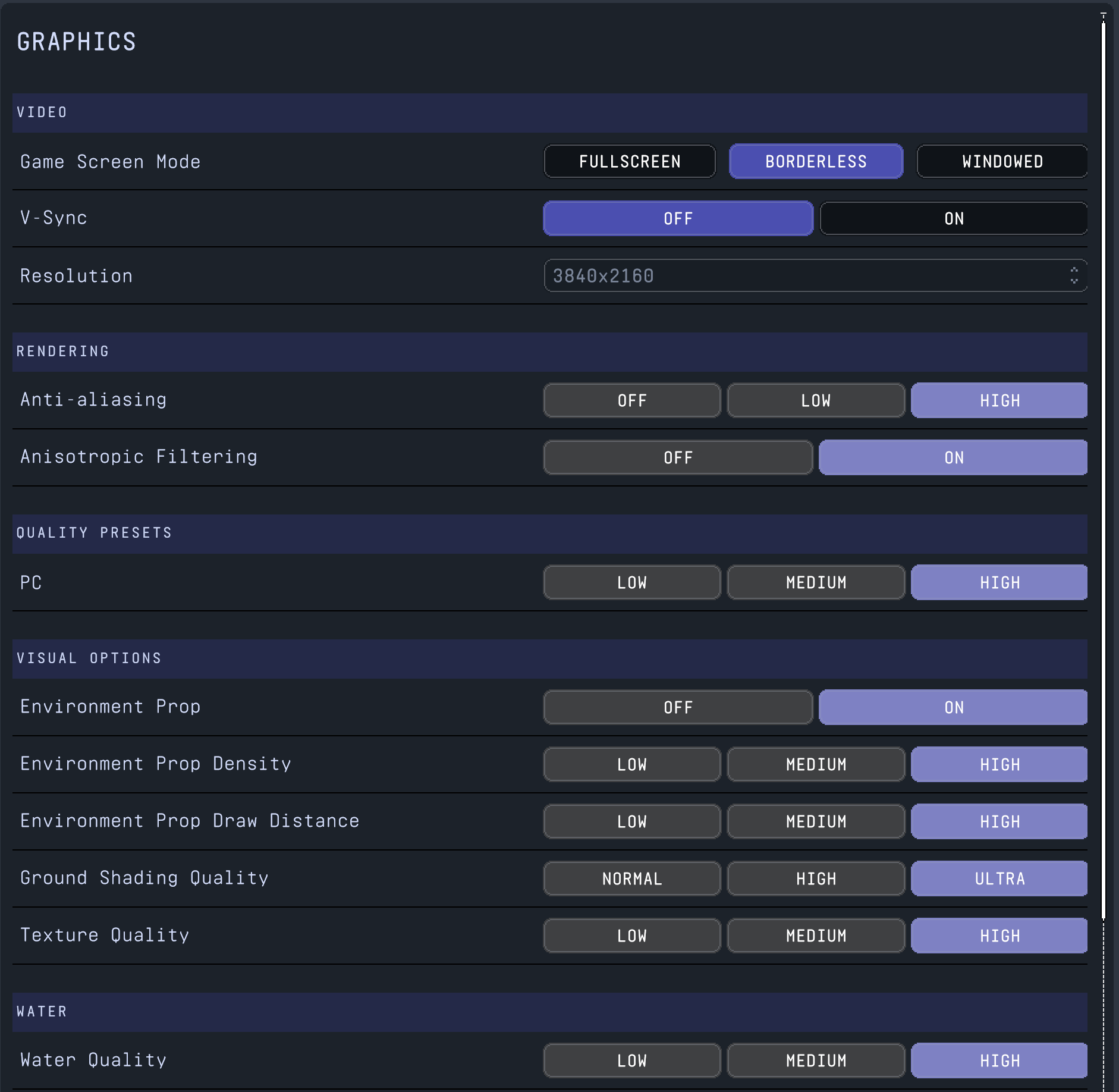Set Ground Shading Quality to High

coord(816,878)
